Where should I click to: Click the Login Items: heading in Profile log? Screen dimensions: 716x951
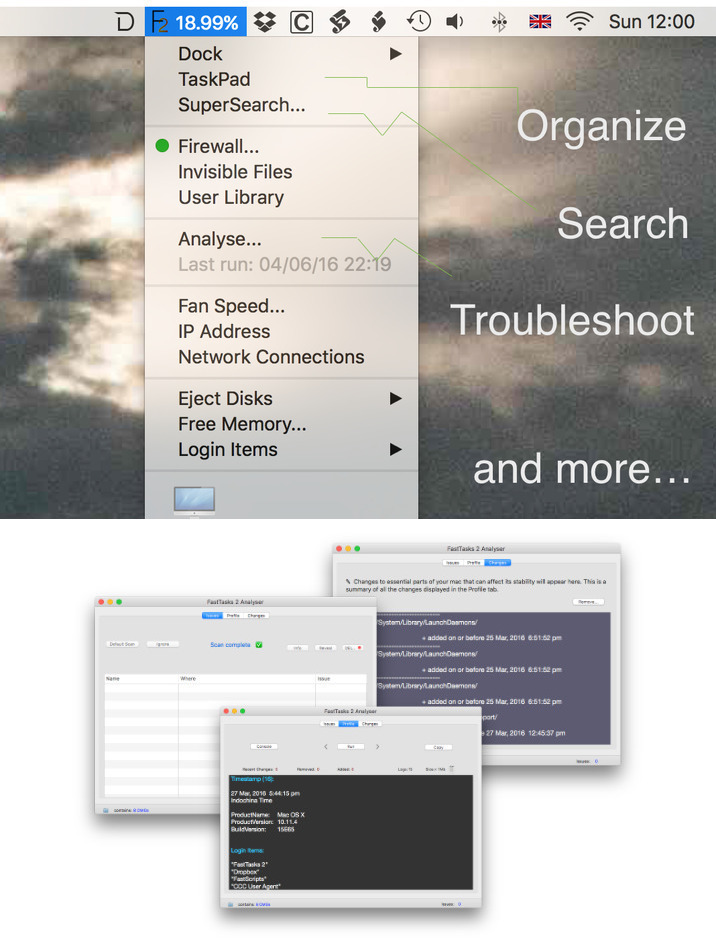point(247,850)
